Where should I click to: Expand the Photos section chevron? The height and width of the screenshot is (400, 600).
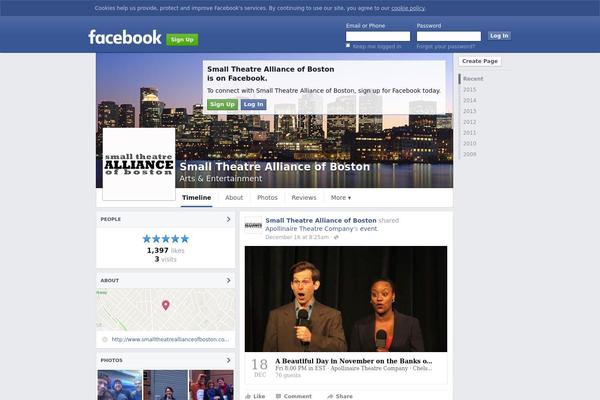coord(228,361)
